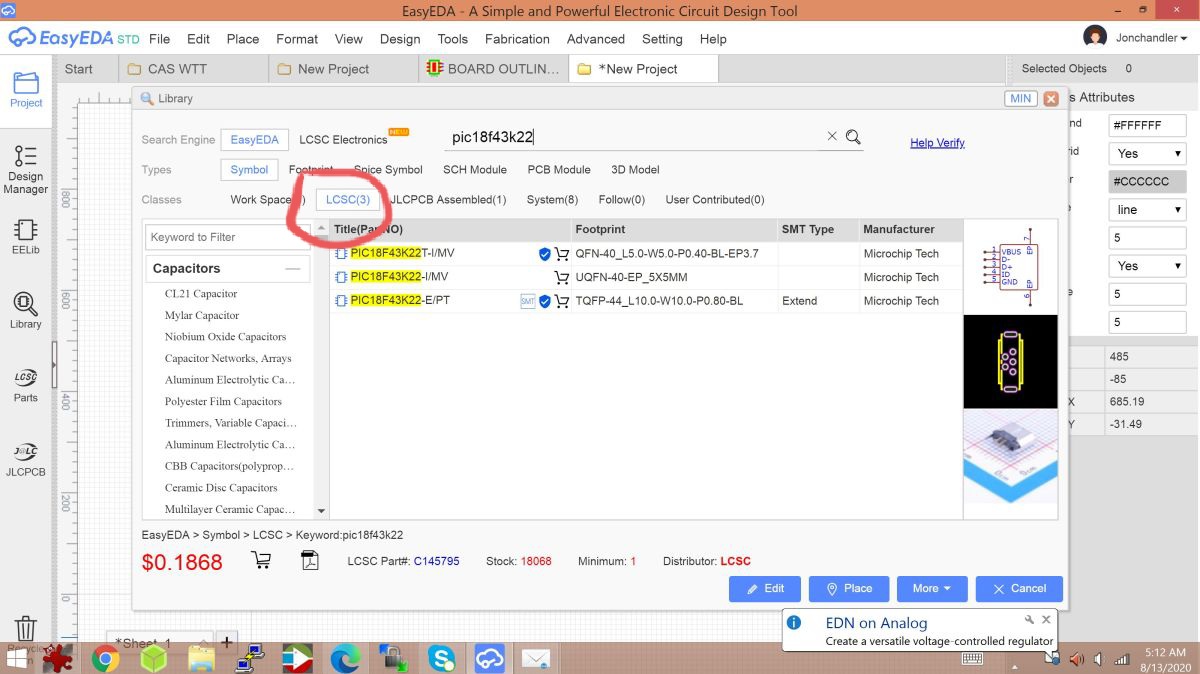The width and height of the screenshot is (1200, 674).
Task: Click the Cancel button
Action: [x=1019, y=588]
